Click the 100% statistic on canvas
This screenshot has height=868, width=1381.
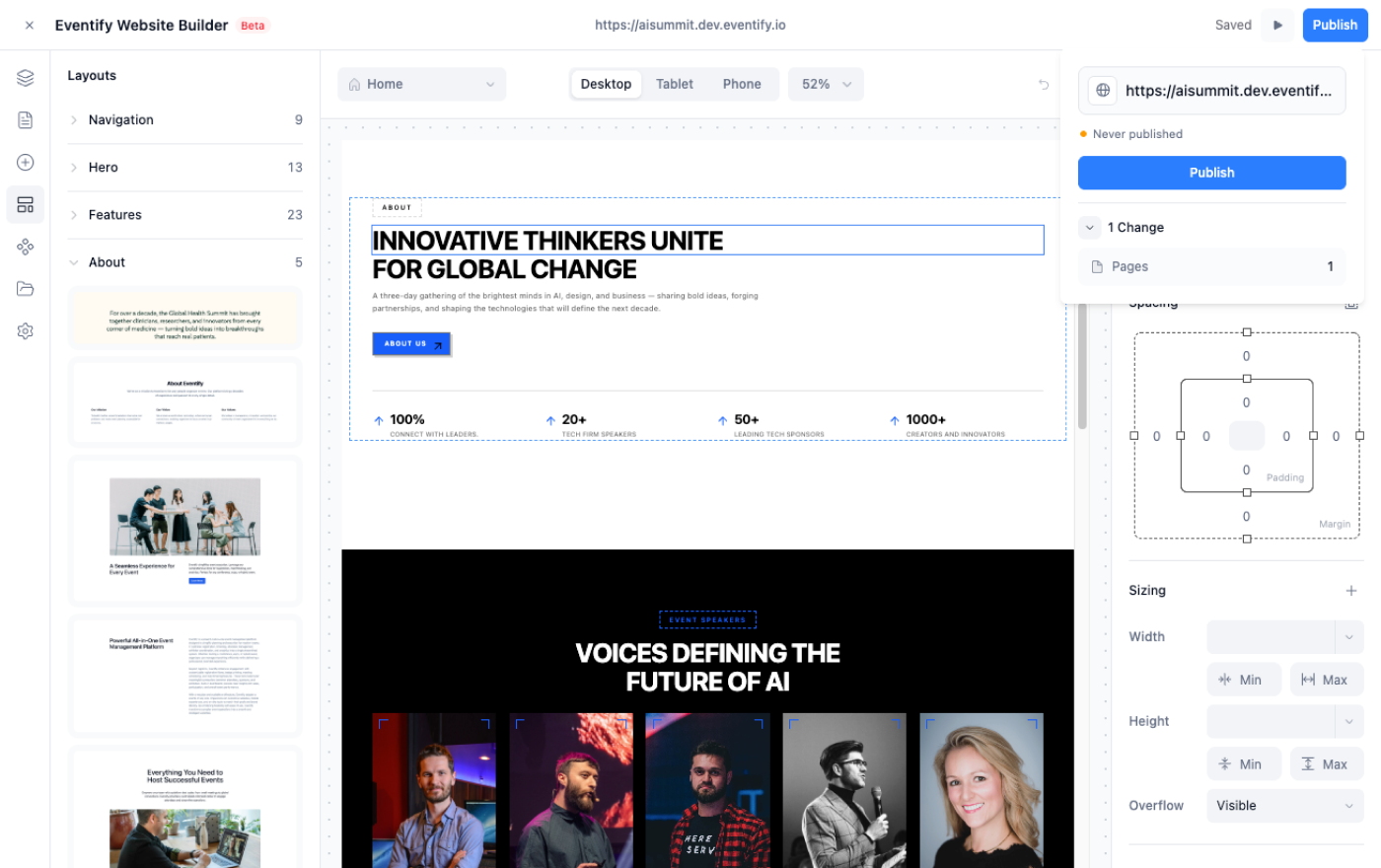tap(407, 420)
